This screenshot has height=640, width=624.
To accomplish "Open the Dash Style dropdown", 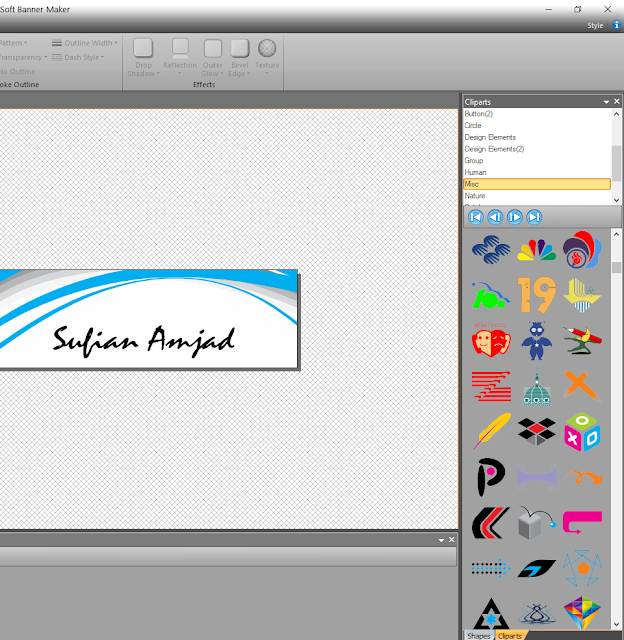I will pyautogui.click(x=78, y=57).
